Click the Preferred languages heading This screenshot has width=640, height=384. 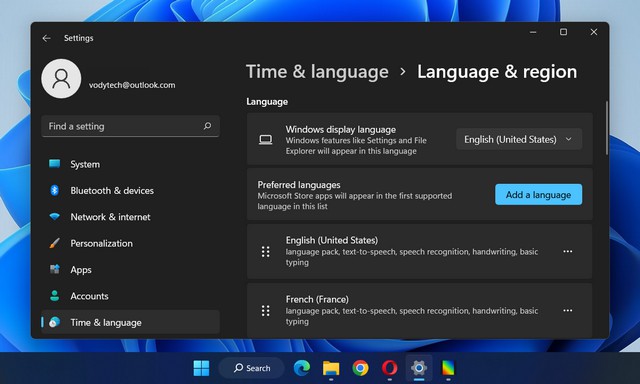coord(299,185)
